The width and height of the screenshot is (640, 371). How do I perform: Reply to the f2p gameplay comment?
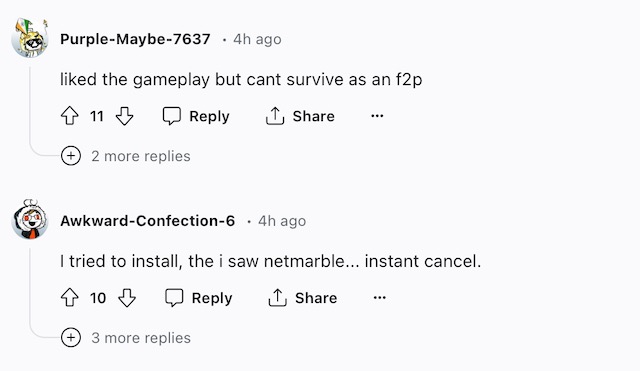[x=196, y=116]
